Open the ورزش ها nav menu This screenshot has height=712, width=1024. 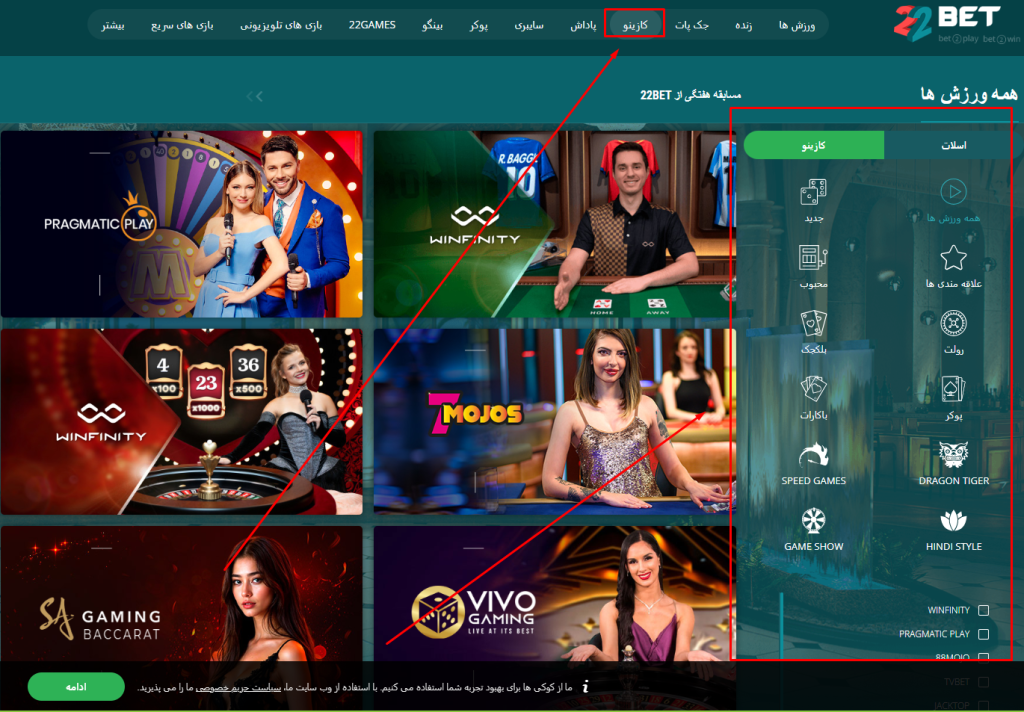[797, 25]
